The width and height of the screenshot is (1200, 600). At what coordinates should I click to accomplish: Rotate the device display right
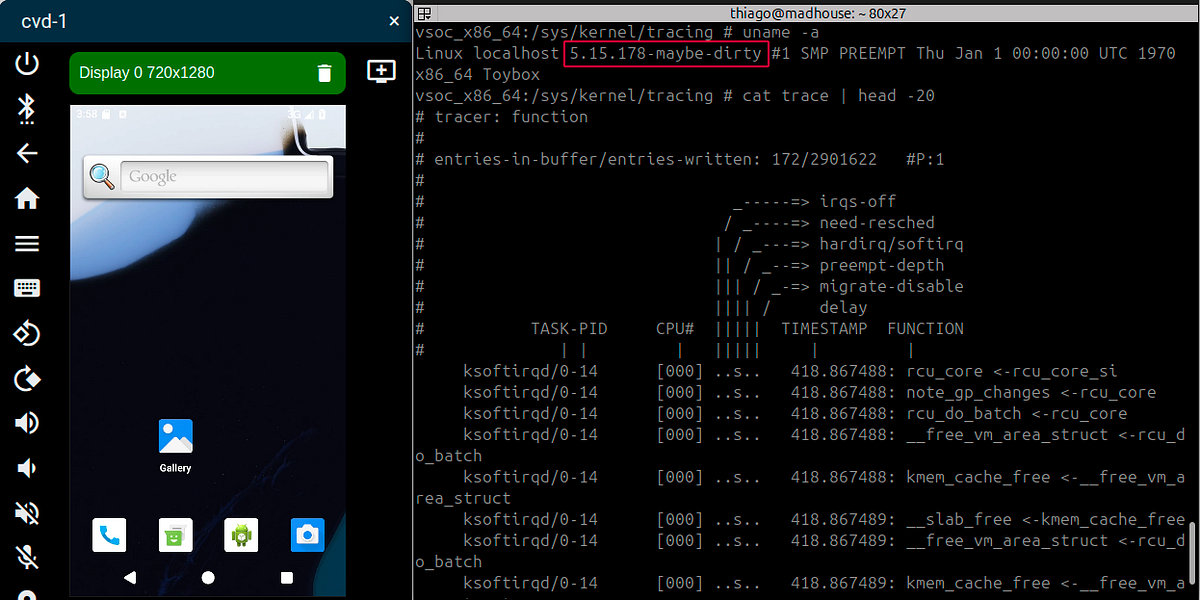pyautogui.click(x=27, y=379)
